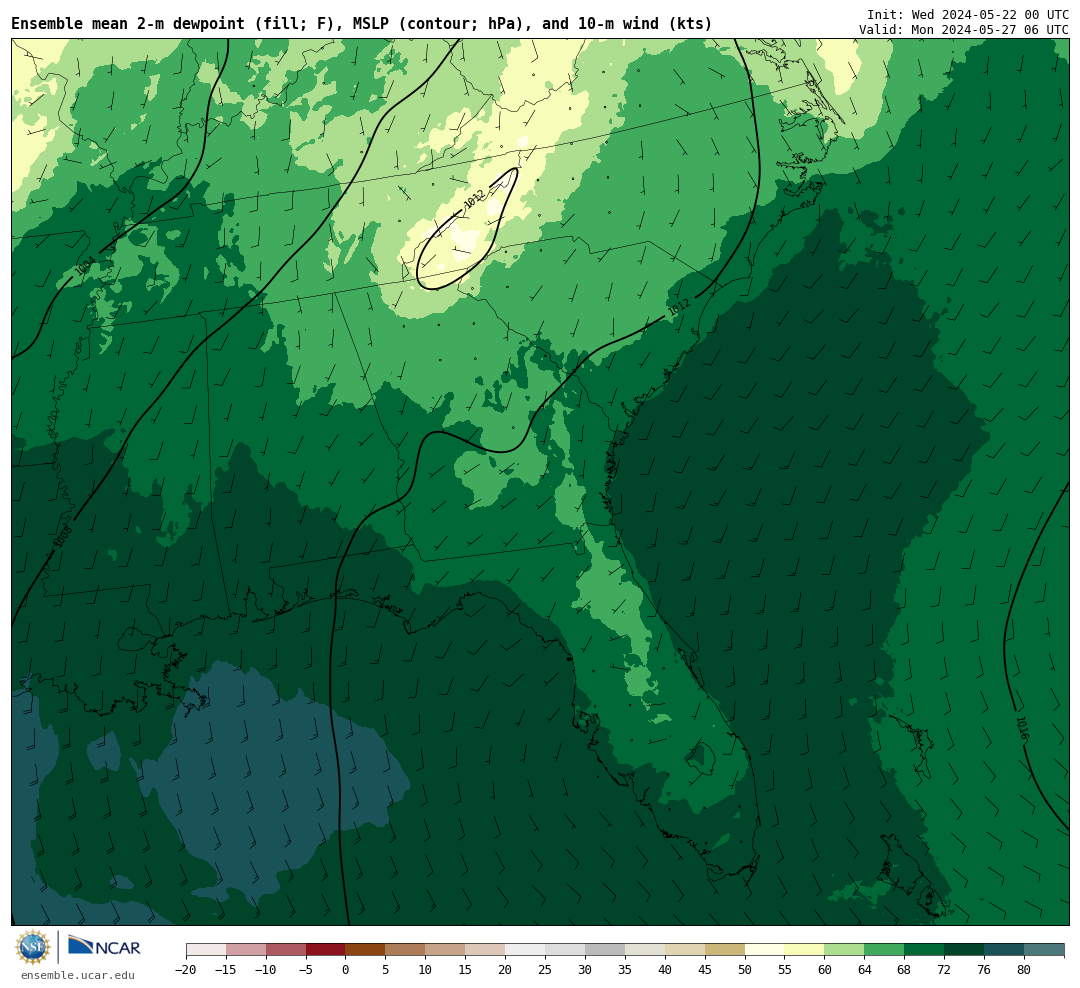1080x988 pixels.
Task: Pick the brown swatch between 0 and 5
Action: 365,950
